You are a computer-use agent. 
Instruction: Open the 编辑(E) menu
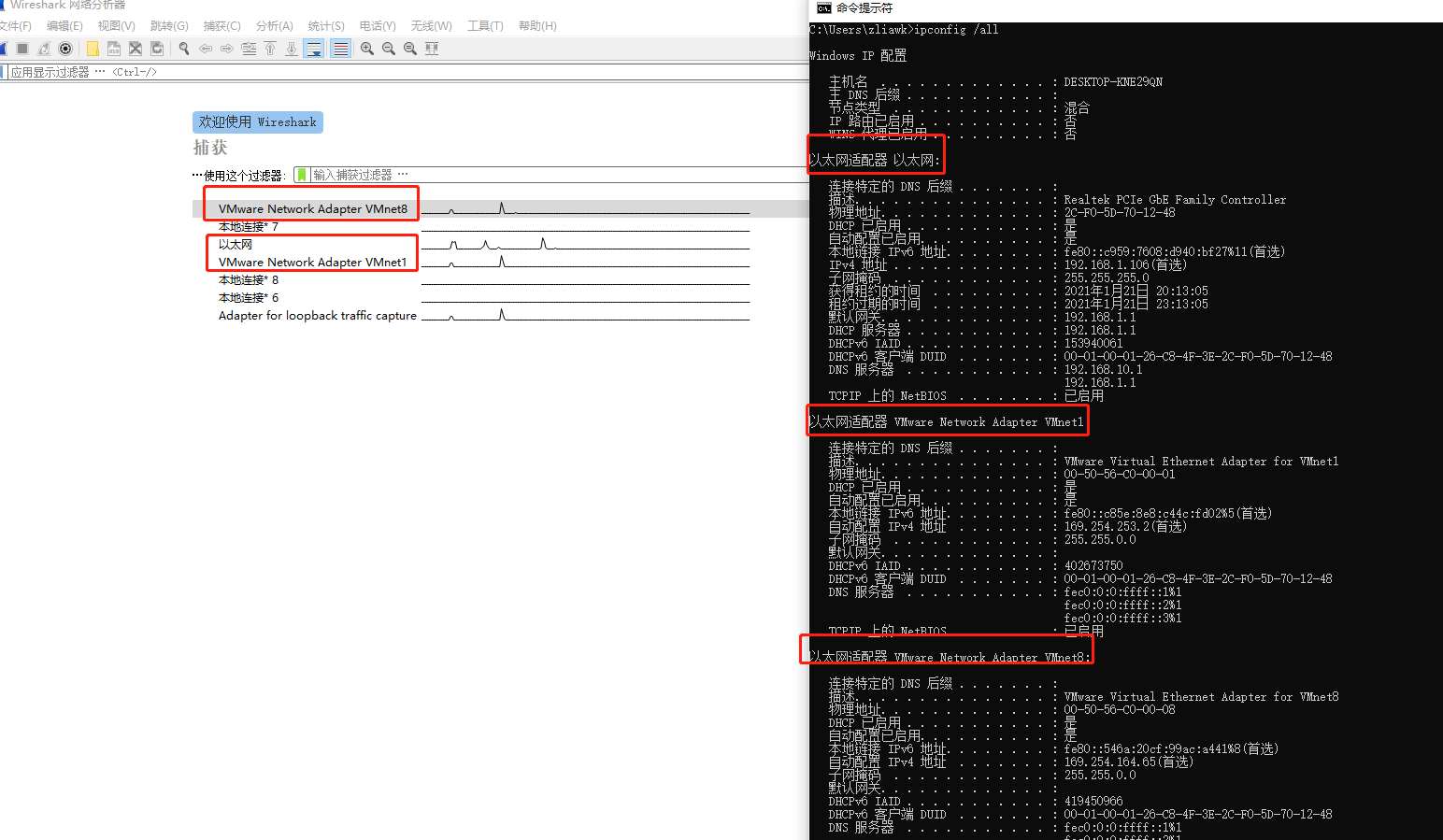coord(64,26)
